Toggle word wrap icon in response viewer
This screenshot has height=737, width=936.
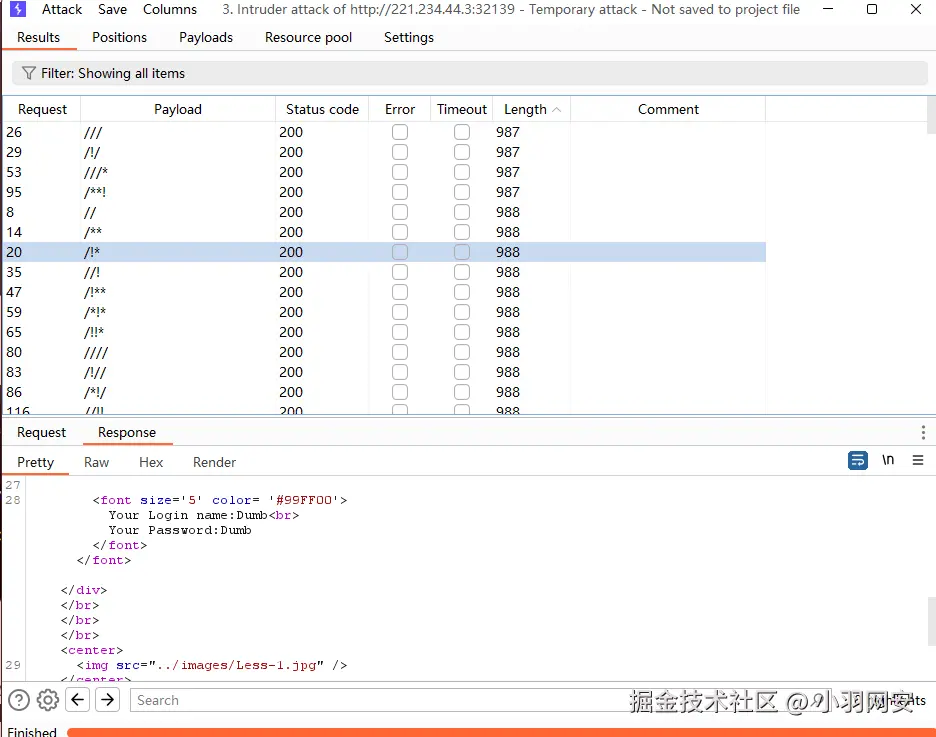(858, 460)
